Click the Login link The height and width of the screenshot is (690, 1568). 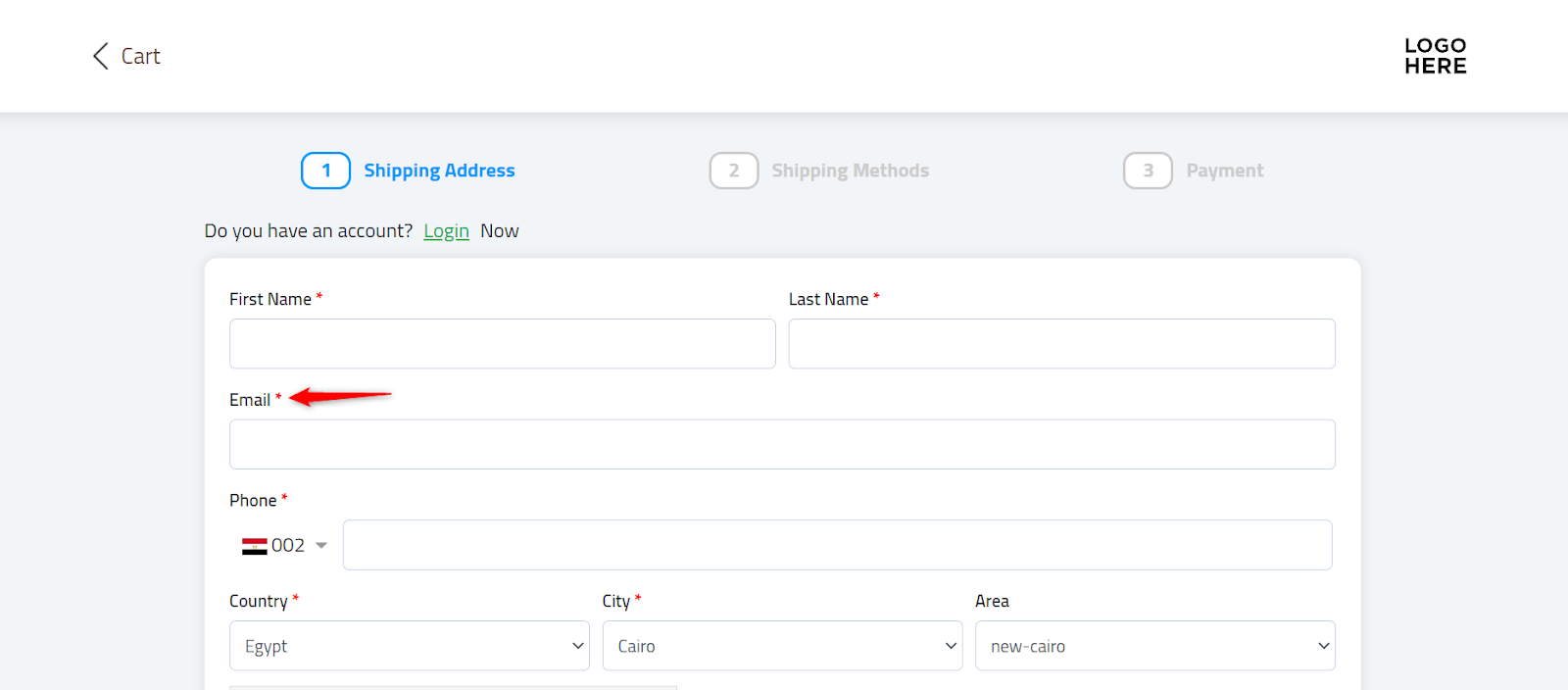pyautogui.click(x=446, y=231)
